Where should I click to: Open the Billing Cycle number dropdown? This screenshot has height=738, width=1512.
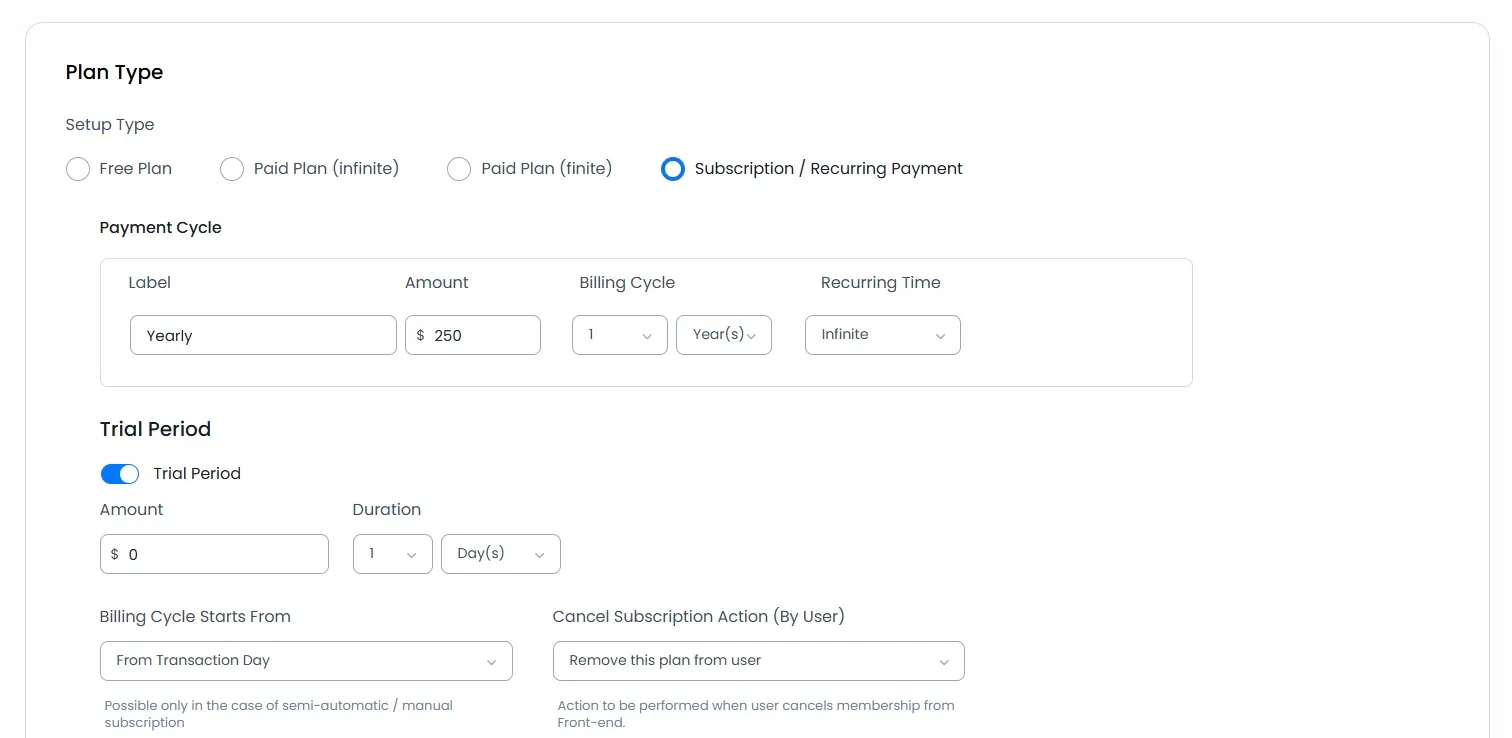coord(619,335)
